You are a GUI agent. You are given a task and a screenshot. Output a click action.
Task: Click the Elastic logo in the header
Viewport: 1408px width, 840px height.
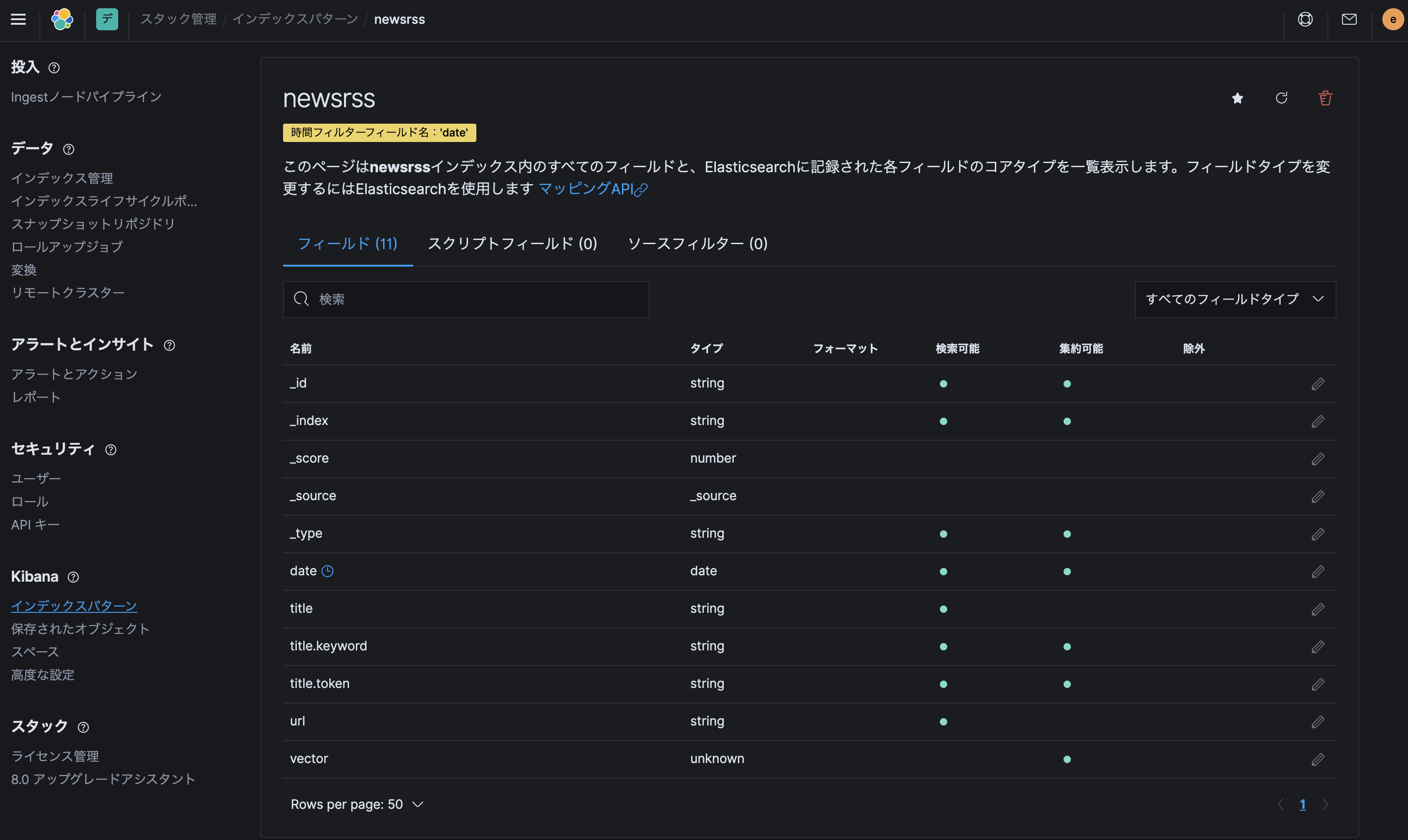point(62,19)
